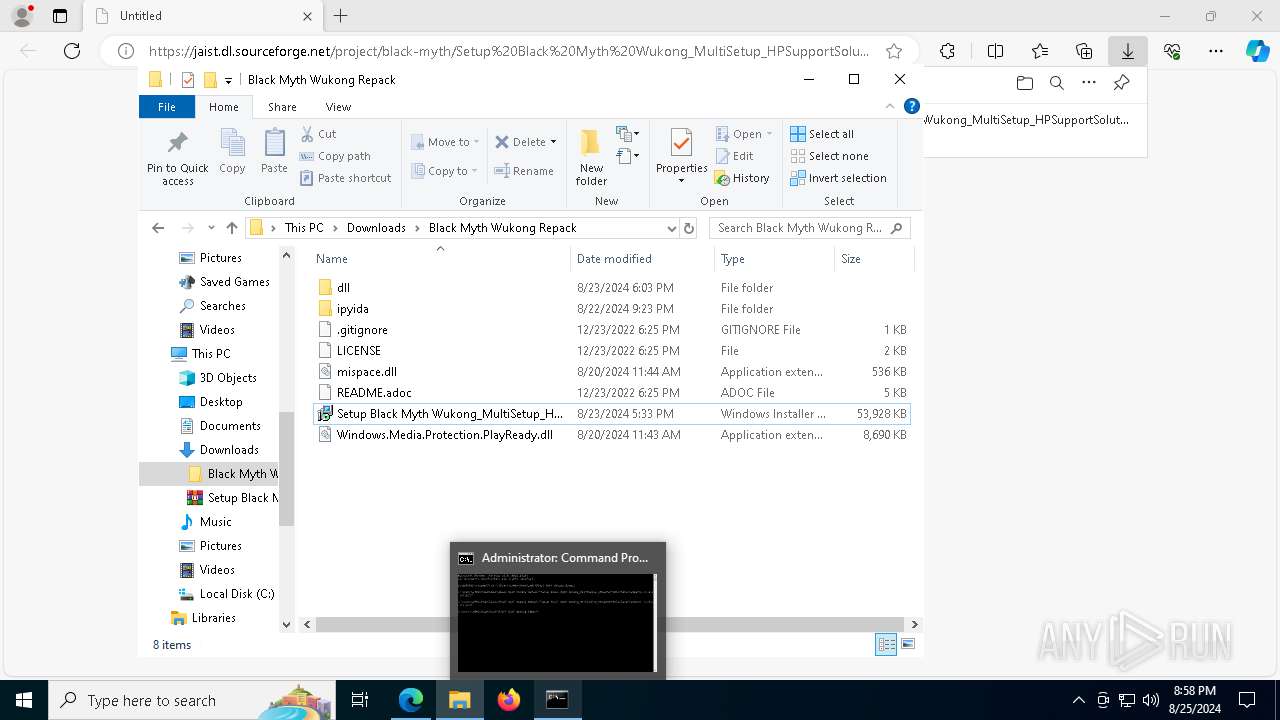Click the Search Black Myth Wukong Repack field
Image resolution: width=1280 pixels, height=720 pixels.
pyautogui.click(x=809, y=228)
